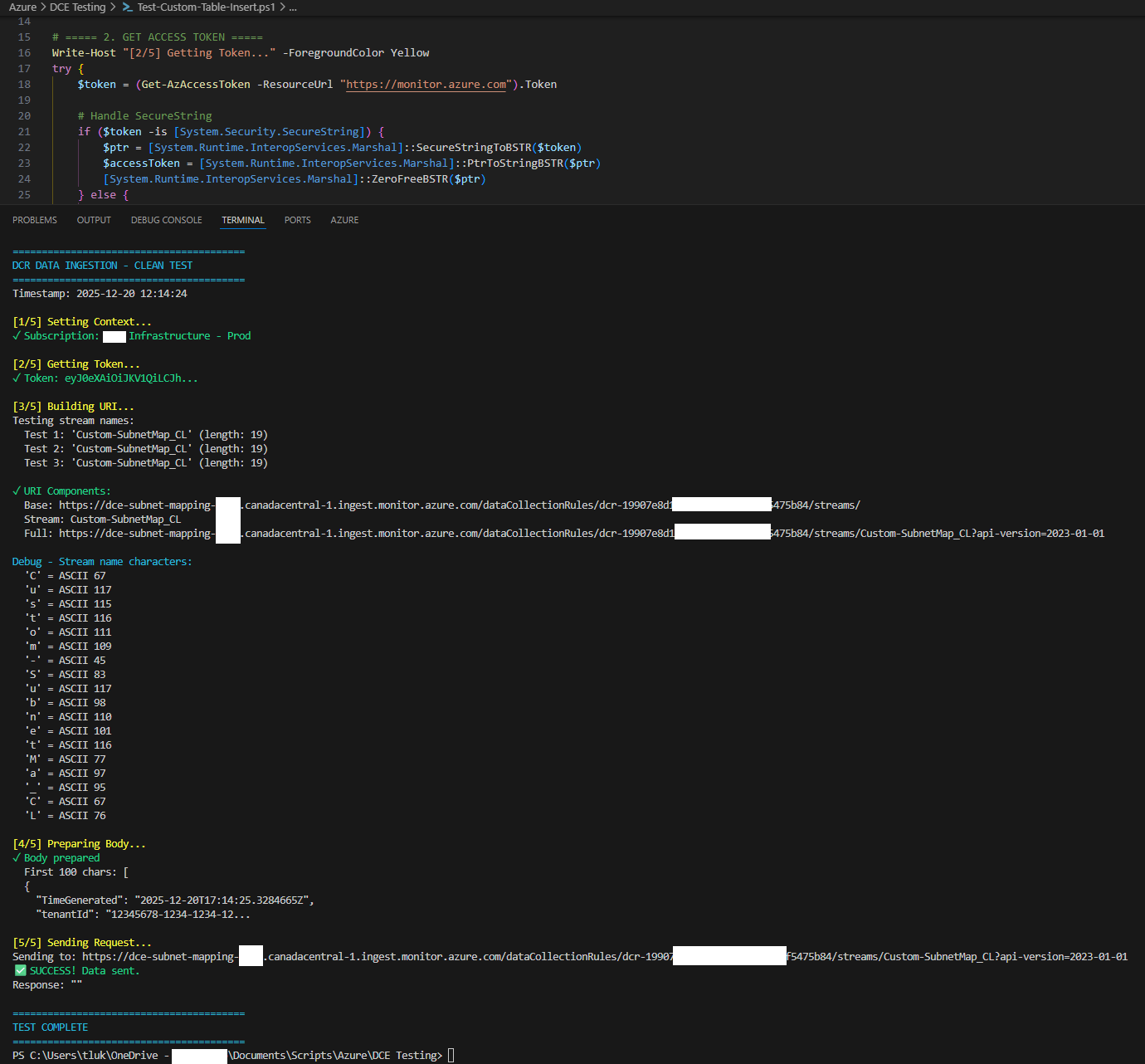Click the PowerShell file icon in breadcrumb
The height and width of the screenshot is (1064, 1145).
click(127, 7)
